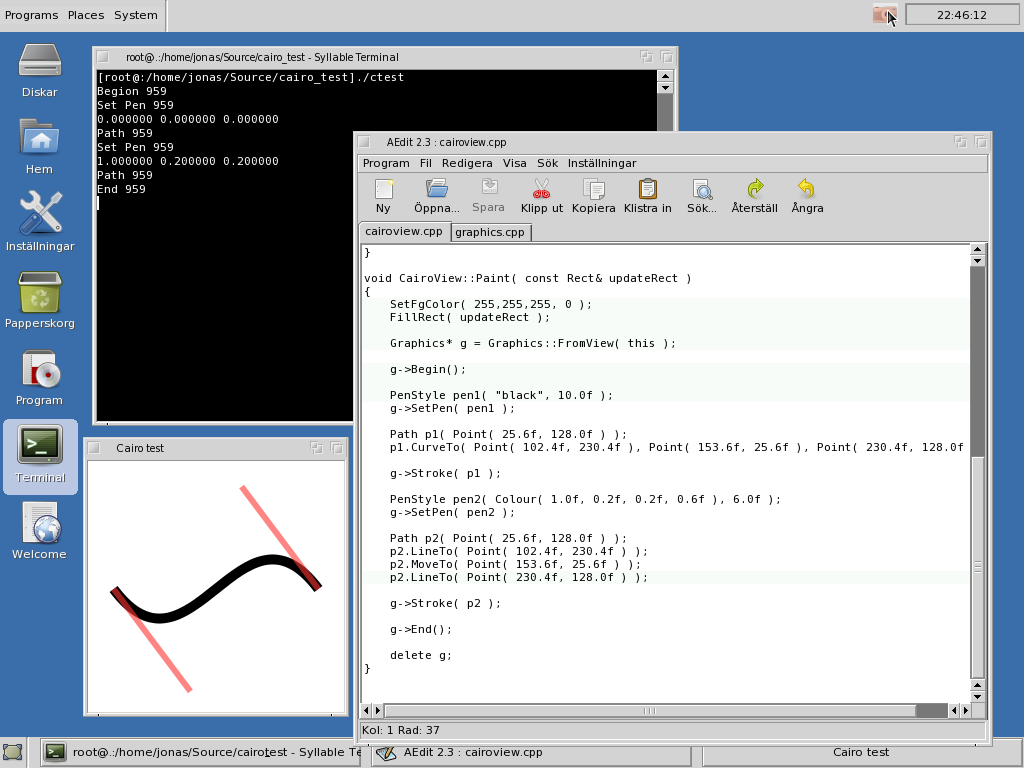Open the Programs menu in the top panel
Viewport: 1024px width, 768px height.
[x=31, y=15]
